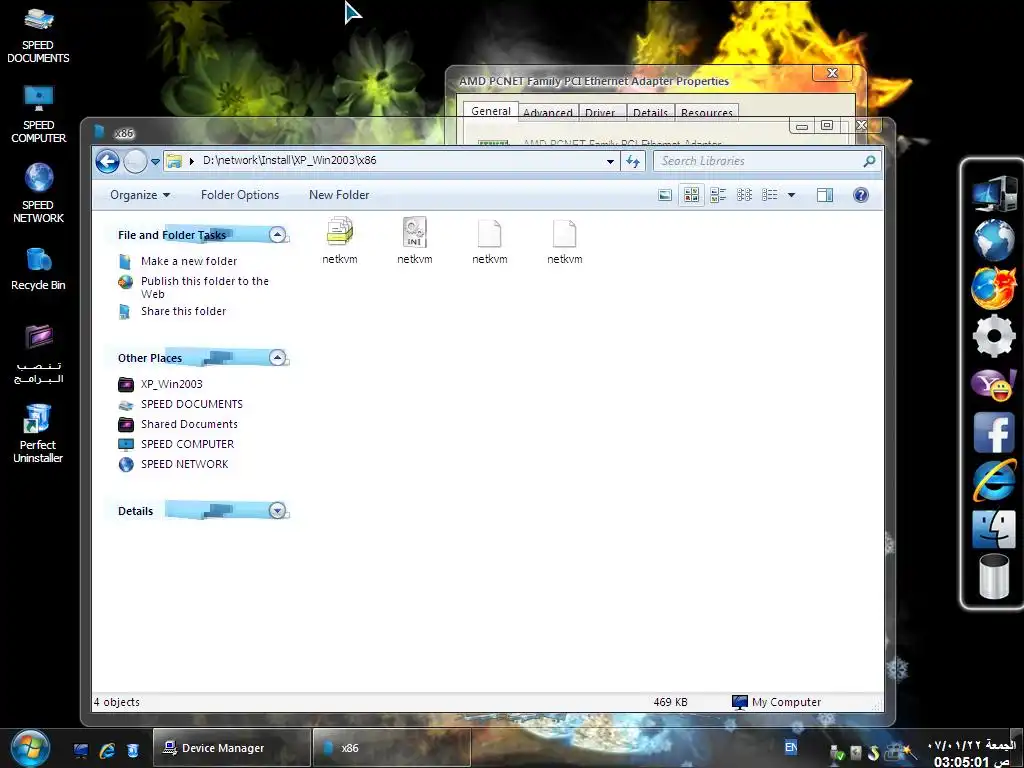This screenshot has height=768, width=1024.
Task: Click the Search Libraries field
Action: pyautogui.click(x=758, y=161)
